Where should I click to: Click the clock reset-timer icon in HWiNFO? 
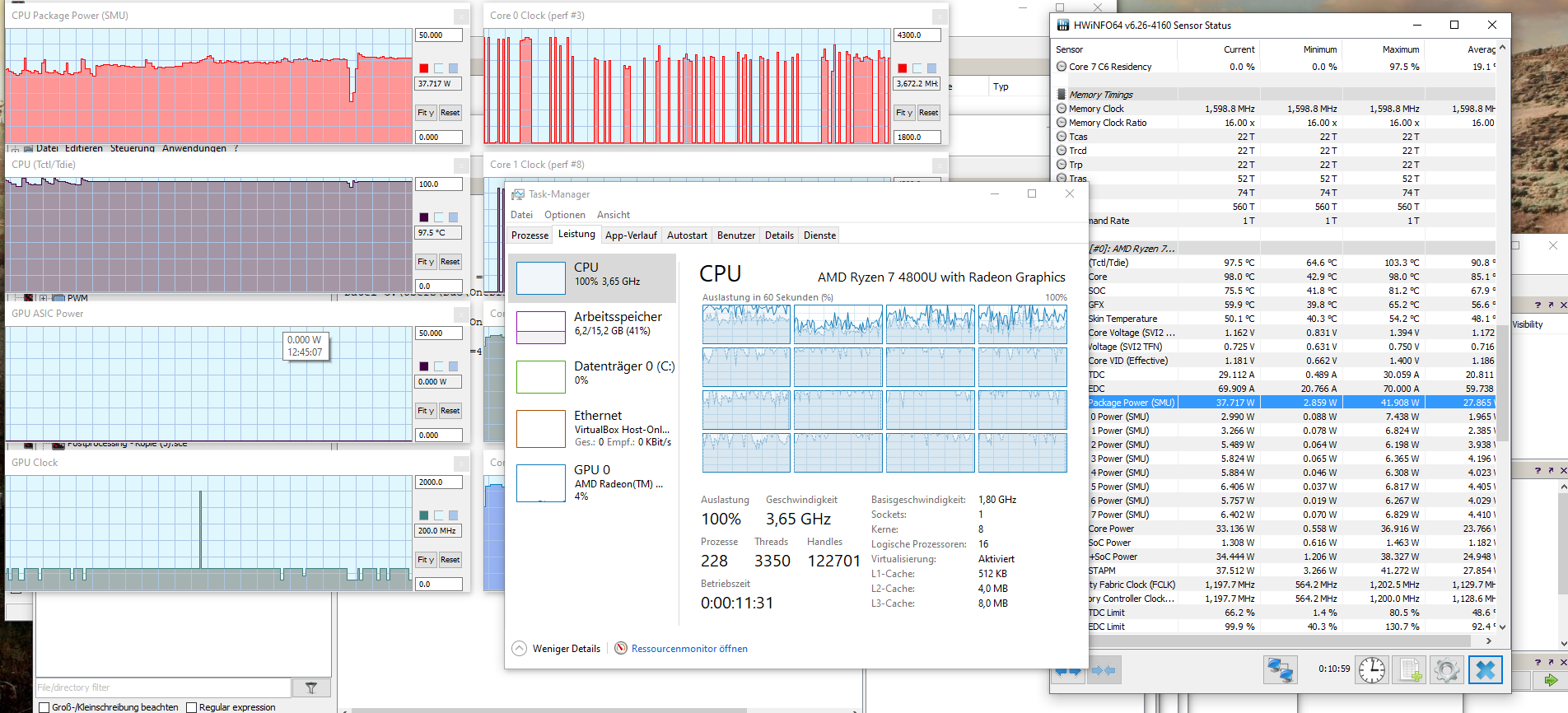(x=1372, y=670)
